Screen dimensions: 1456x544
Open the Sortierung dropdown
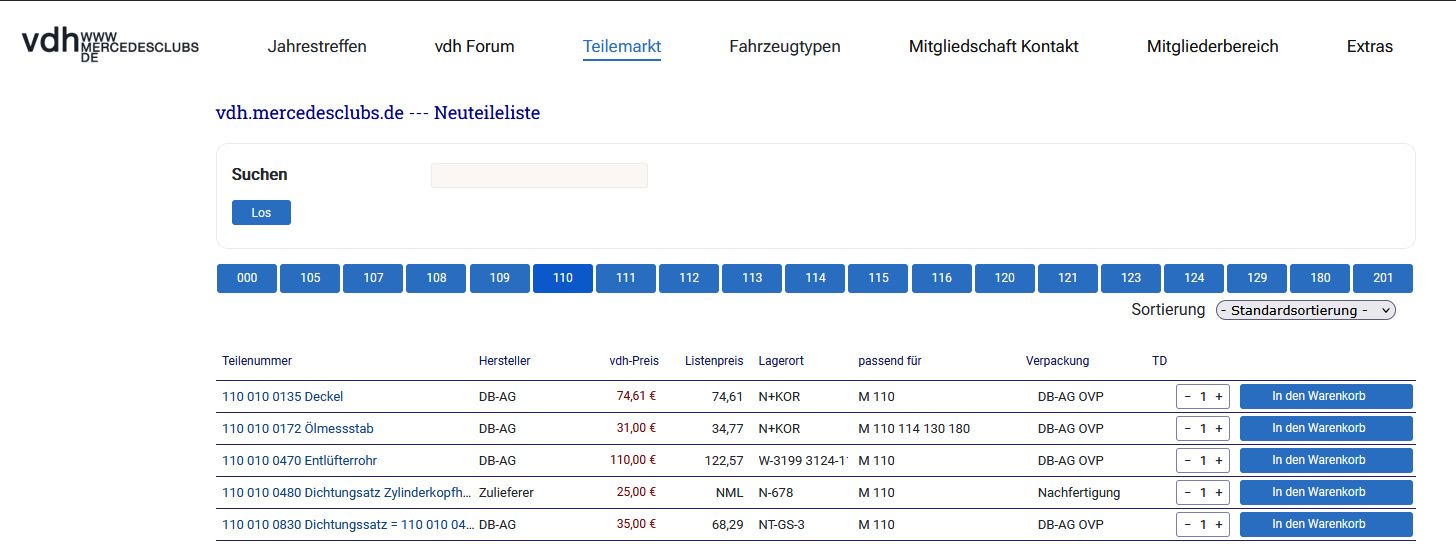coord(1305,311)
